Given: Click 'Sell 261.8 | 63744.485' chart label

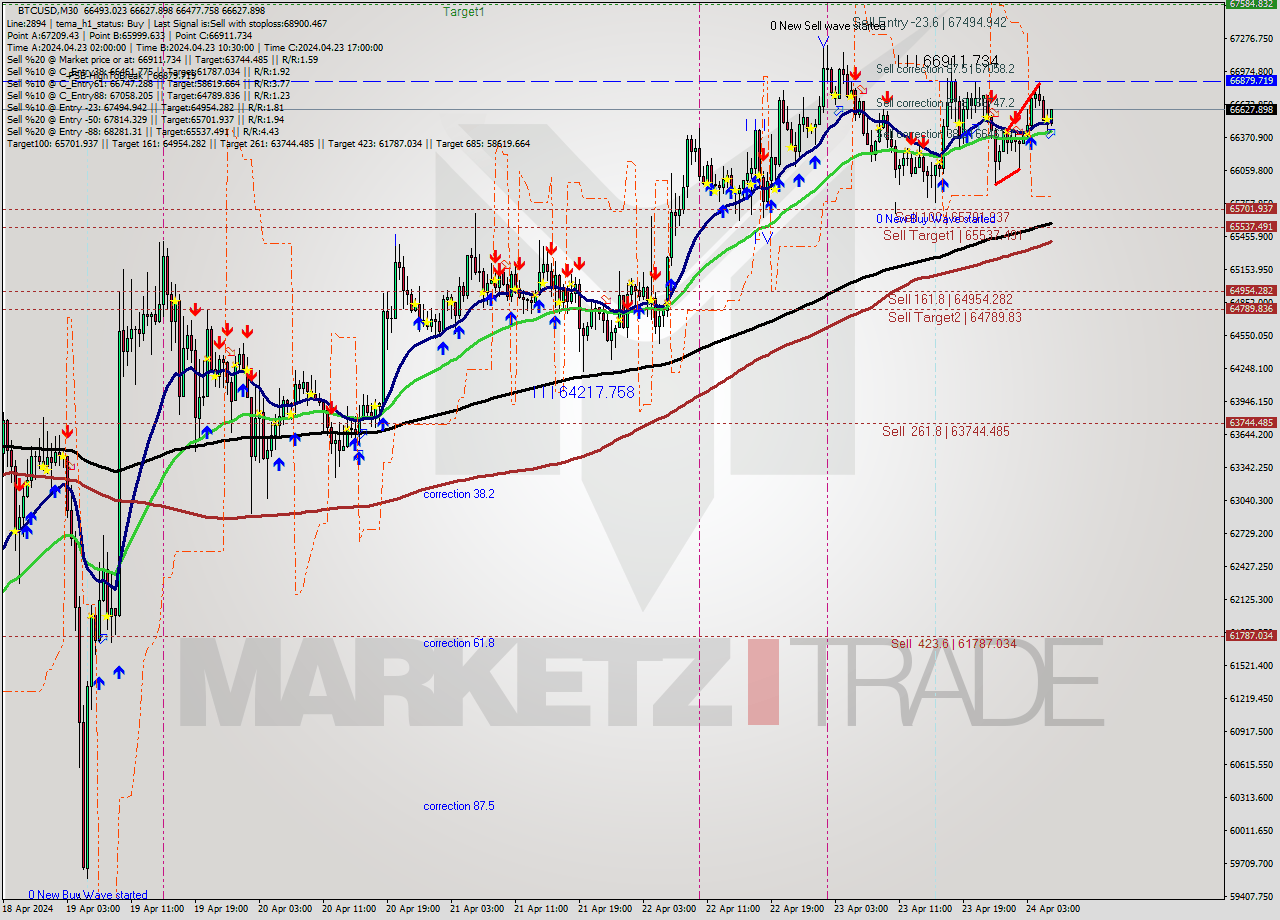Looking at the screenshot, I should (946, 431).
